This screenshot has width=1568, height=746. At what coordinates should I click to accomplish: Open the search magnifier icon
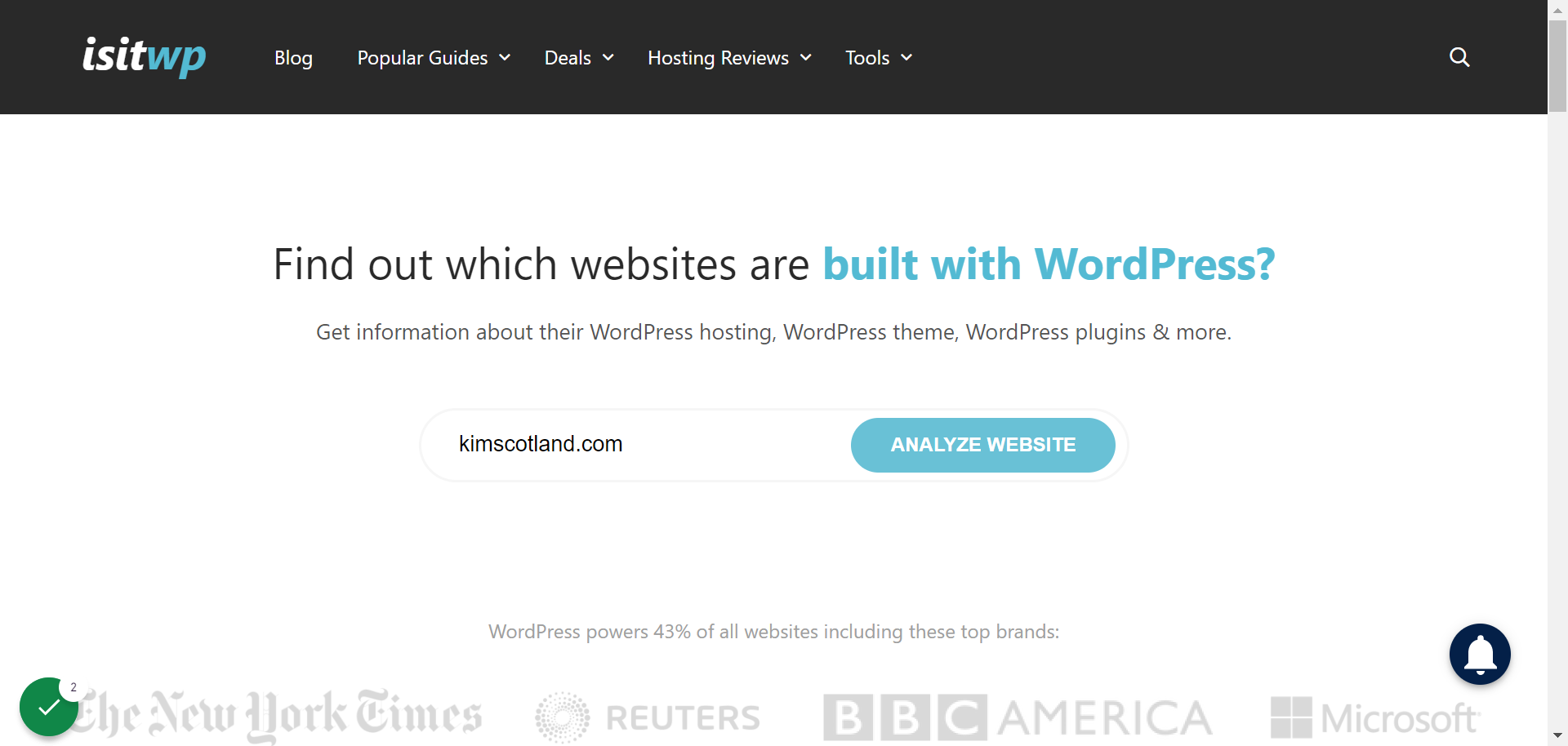1459,57
